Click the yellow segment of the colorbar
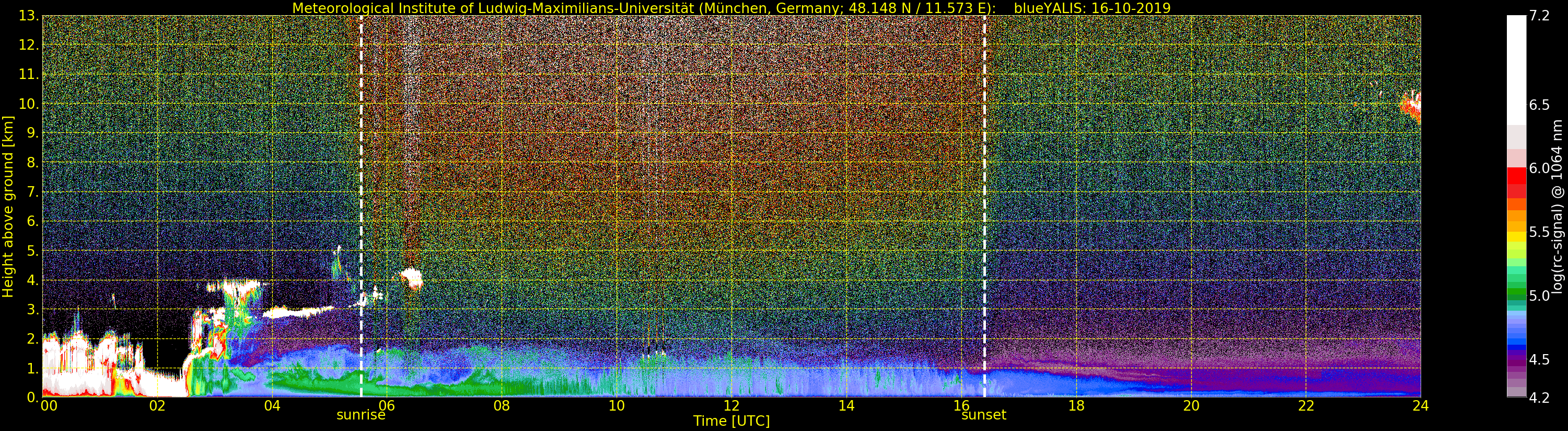1568x431 pixels. [1516, 236]
